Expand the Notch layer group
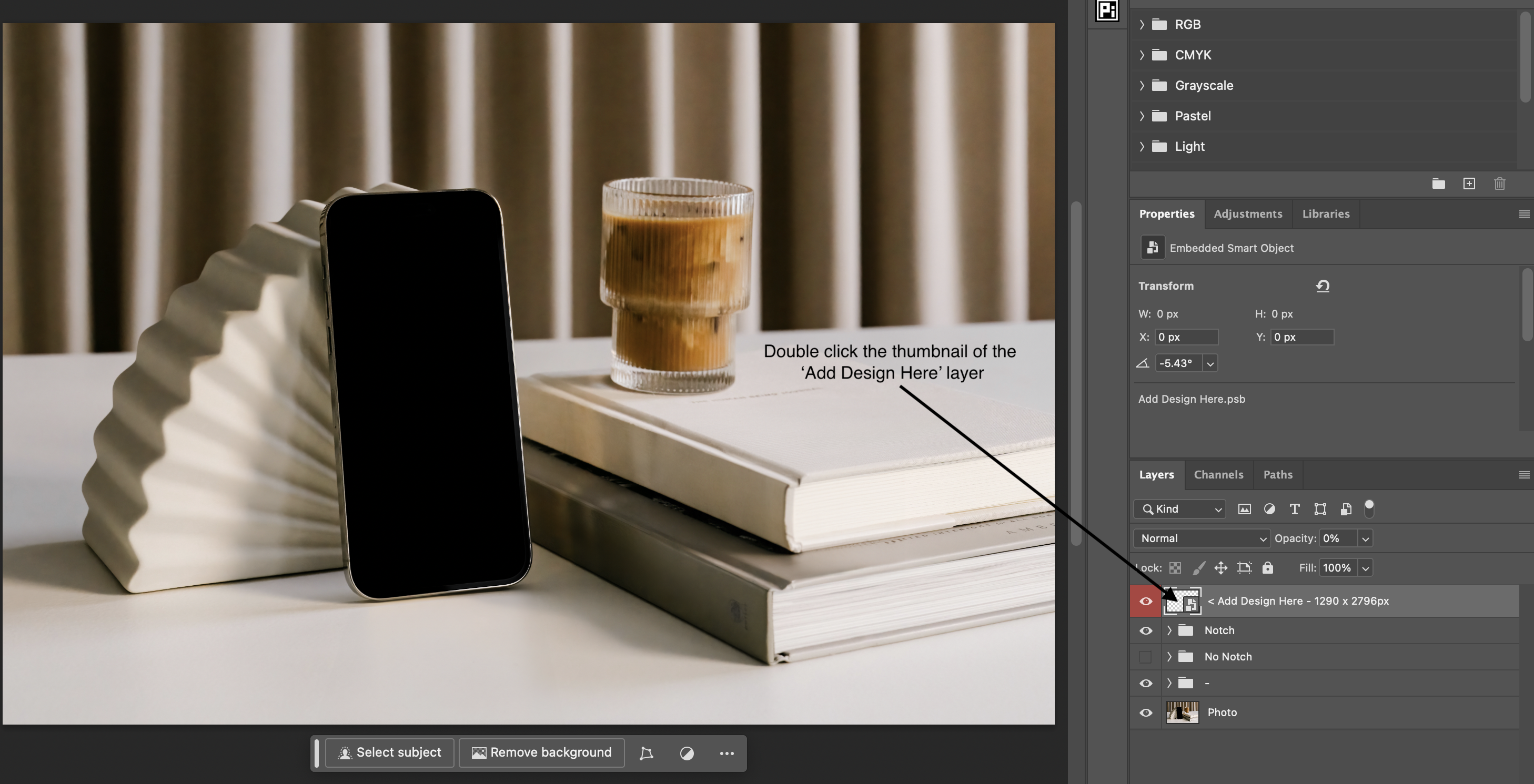The height and width of the screenshot is (784, 1534). coord(1169,630)
